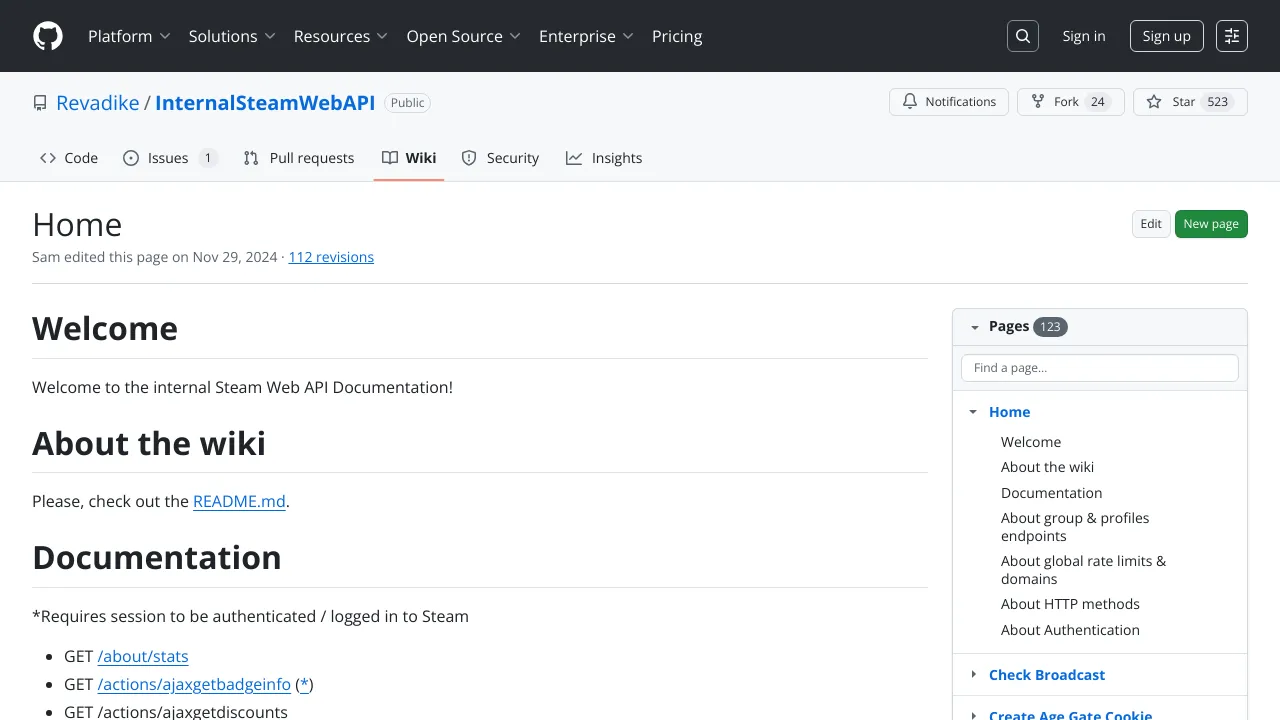Screen dimensions: 1280x720
Task: Click the search magnifier icon
Action: tap(1023, 36)
